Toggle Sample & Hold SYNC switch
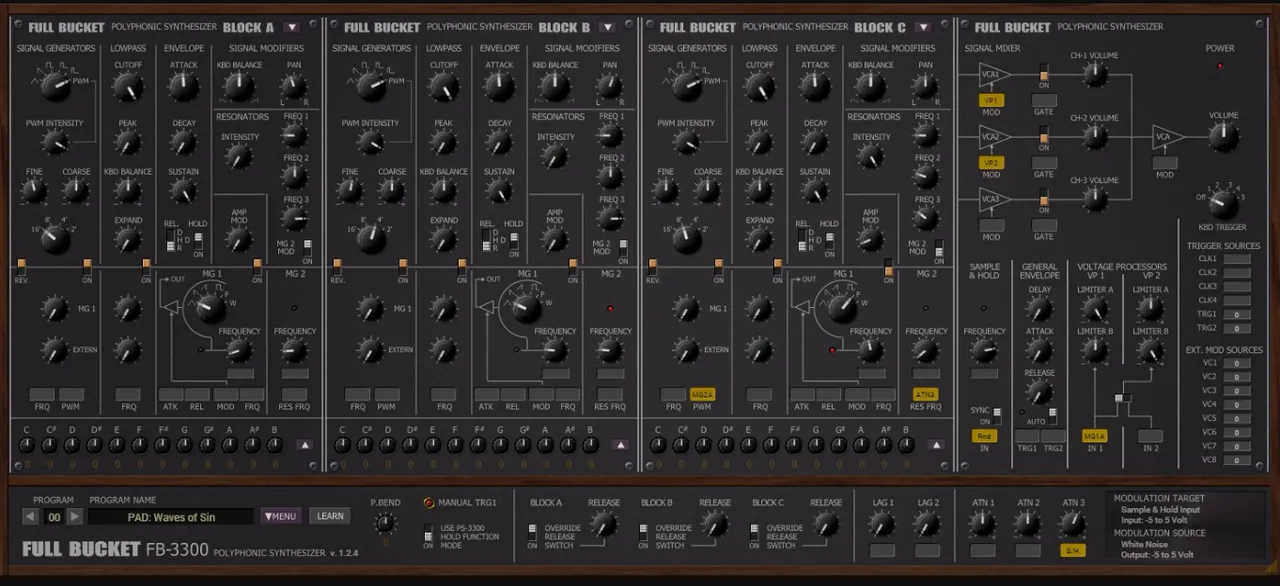Screen dimensions: 1280x586 pos(998,415)
